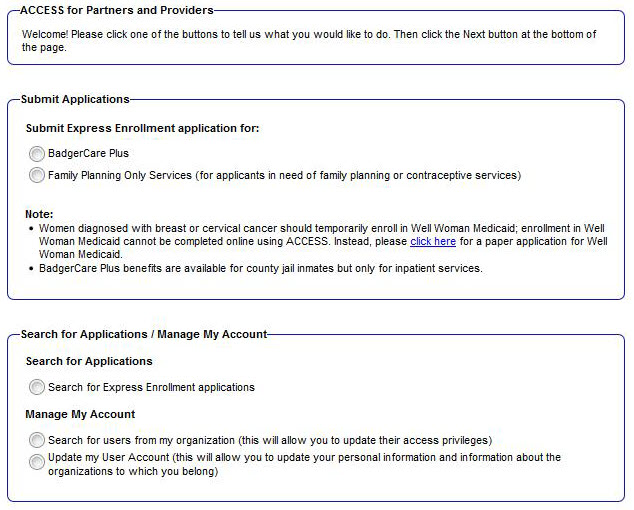Viewport: 634px width, 510px height.
Task: Select the Family Planning Only Services radio button
Action: coord(37,176)
